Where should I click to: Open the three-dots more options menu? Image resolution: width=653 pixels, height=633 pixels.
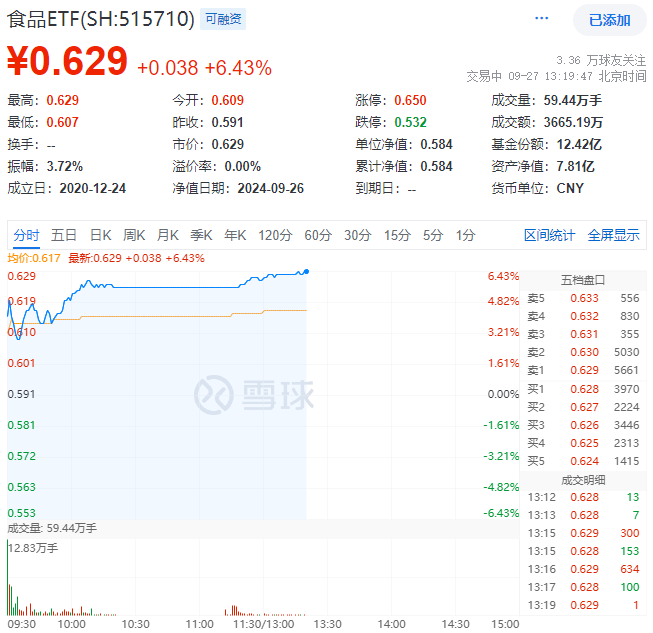coord(542,19)
